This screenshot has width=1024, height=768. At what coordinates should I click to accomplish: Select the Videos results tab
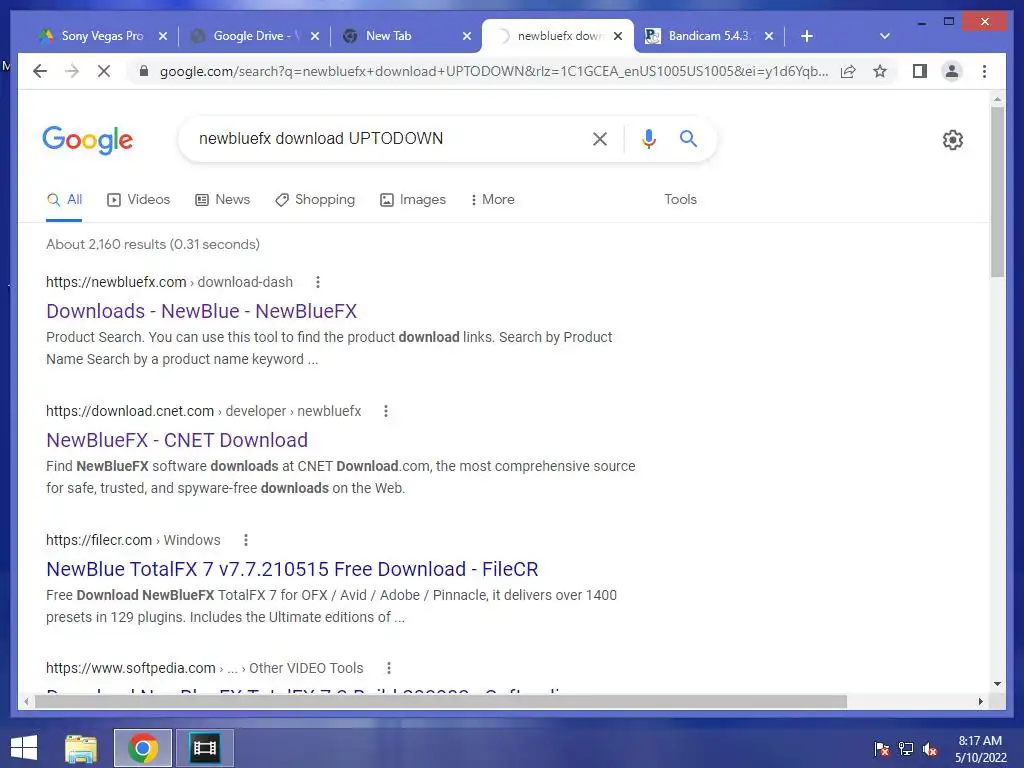[x=138, y=199]
